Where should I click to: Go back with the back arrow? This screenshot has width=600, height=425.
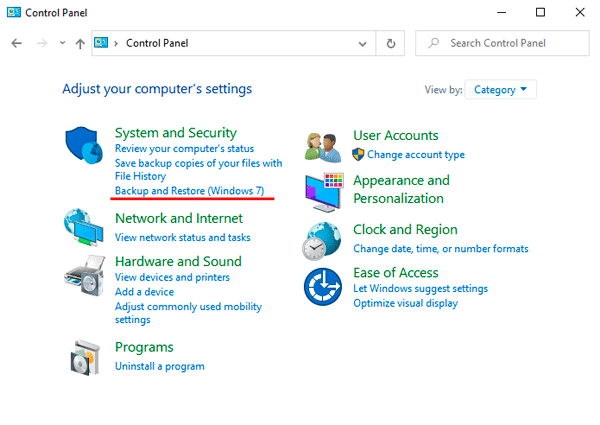click(16, 43)
